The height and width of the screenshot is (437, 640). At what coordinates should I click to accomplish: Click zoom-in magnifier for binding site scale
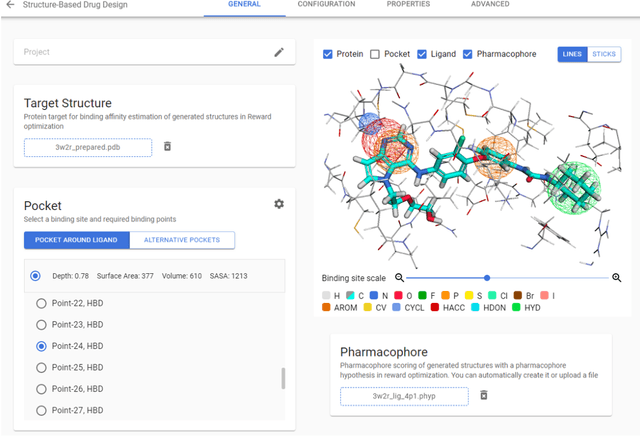point(617,277)
